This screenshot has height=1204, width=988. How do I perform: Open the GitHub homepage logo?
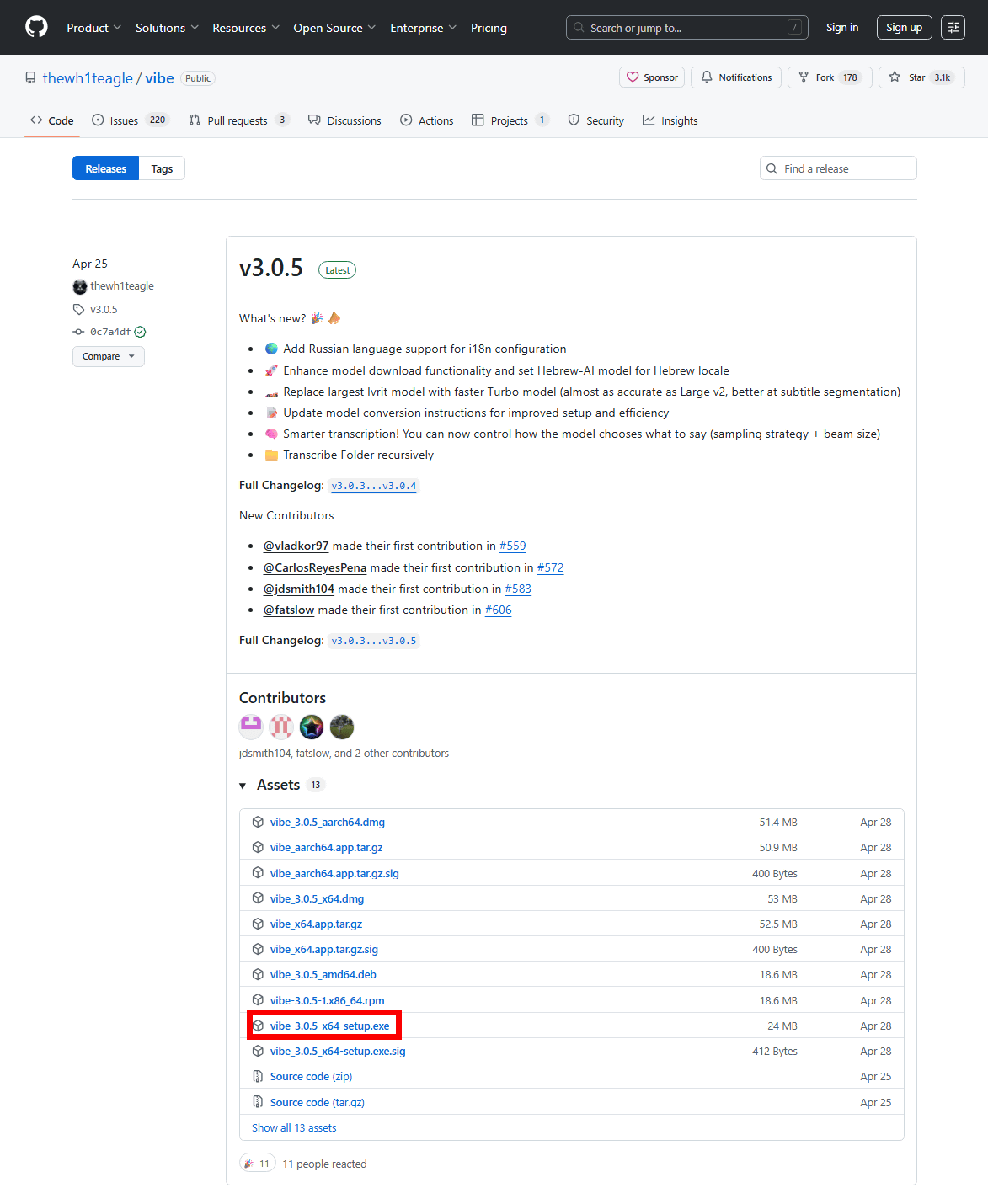[36, 27]
